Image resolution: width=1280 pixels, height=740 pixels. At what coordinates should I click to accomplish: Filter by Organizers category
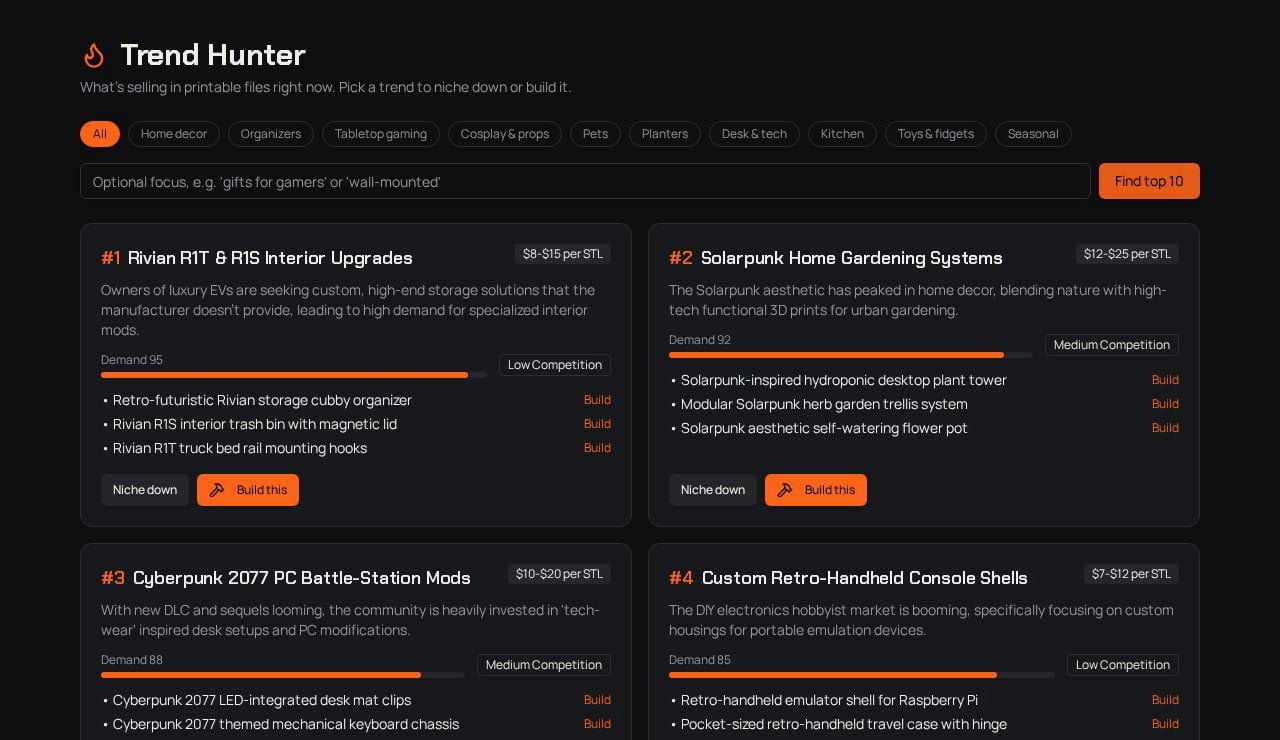[x=271, y=134]
